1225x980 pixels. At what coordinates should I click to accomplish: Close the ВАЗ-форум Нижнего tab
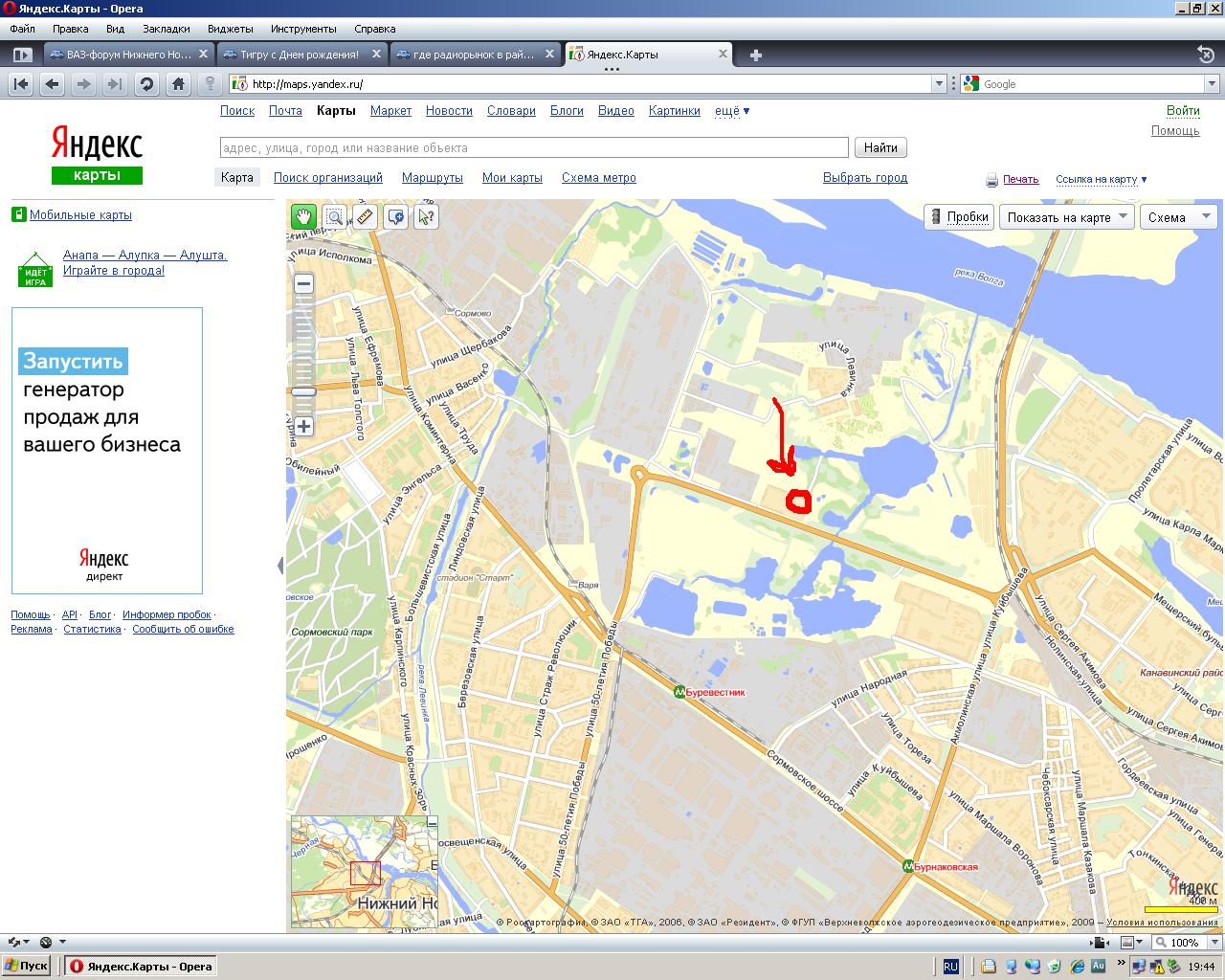[204, 55]
